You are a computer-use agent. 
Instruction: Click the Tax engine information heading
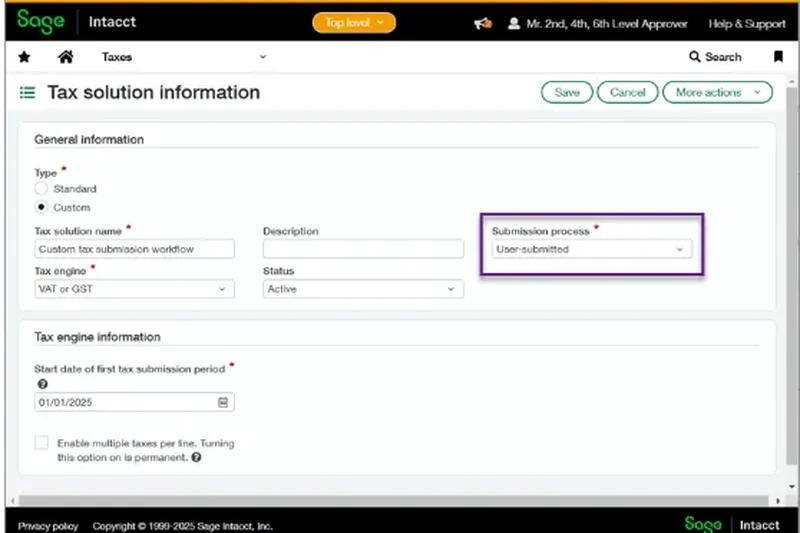tap(97, 337)
